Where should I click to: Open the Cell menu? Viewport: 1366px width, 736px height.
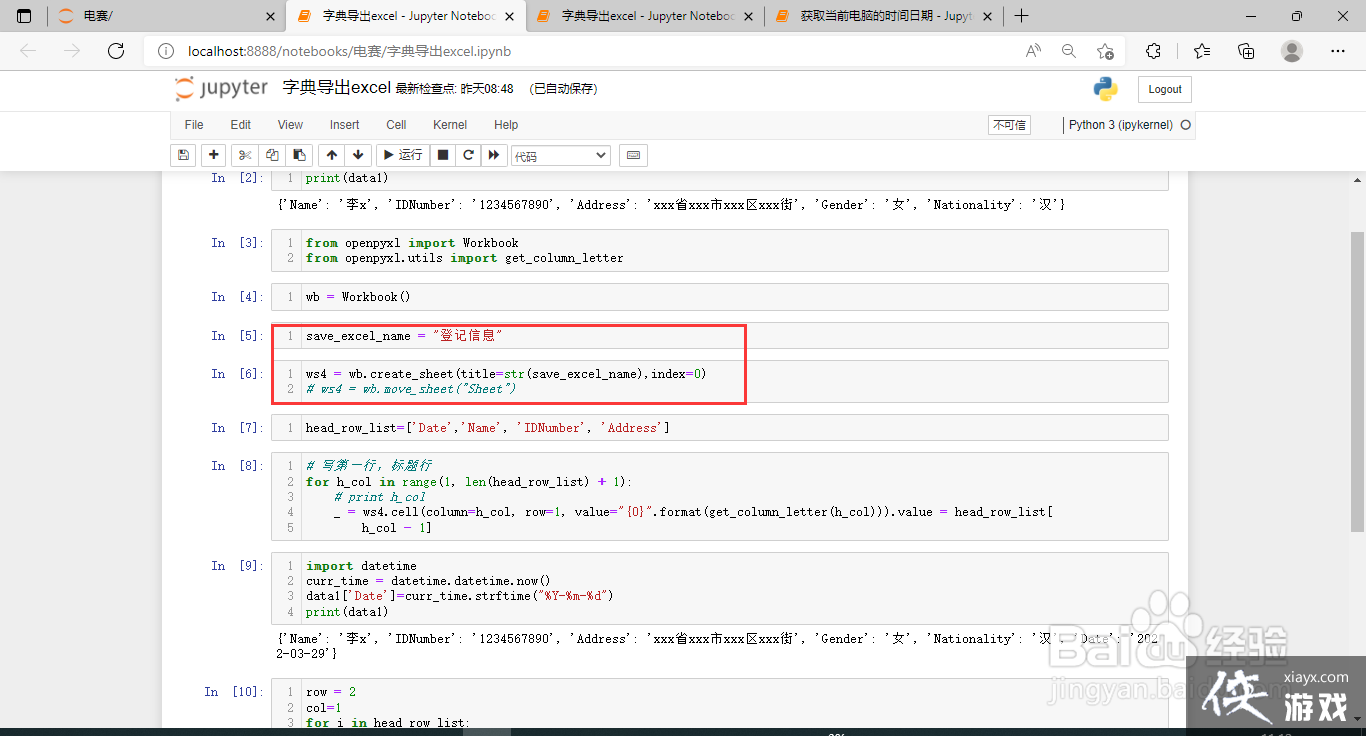pos(396,125)
